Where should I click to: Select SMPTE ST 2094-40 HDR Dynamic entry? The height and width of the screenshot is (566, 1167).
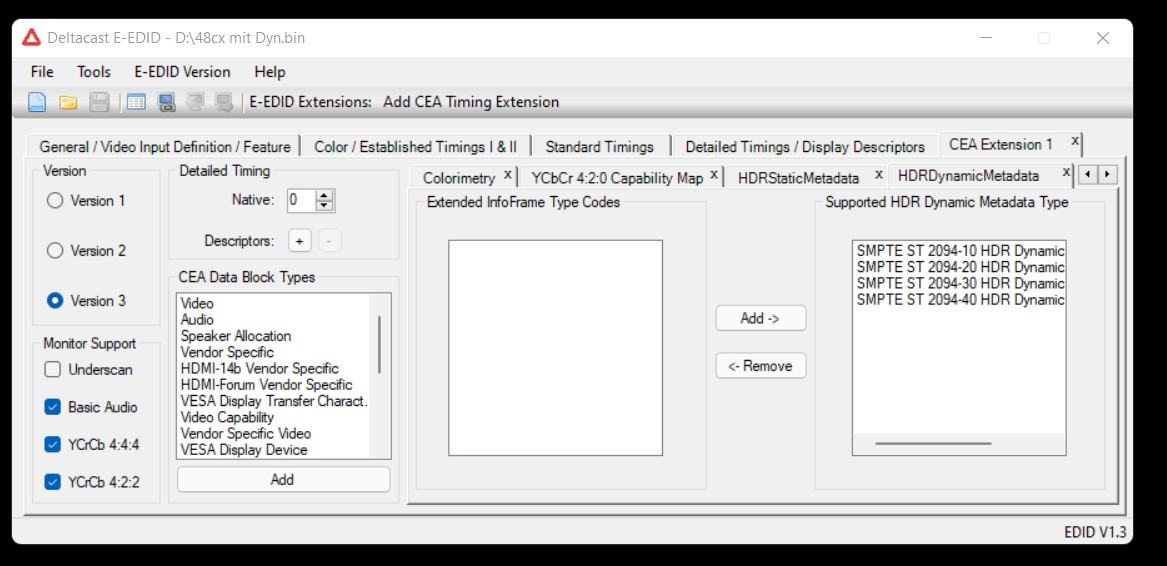pyautogui.click(x=960, y=299)
